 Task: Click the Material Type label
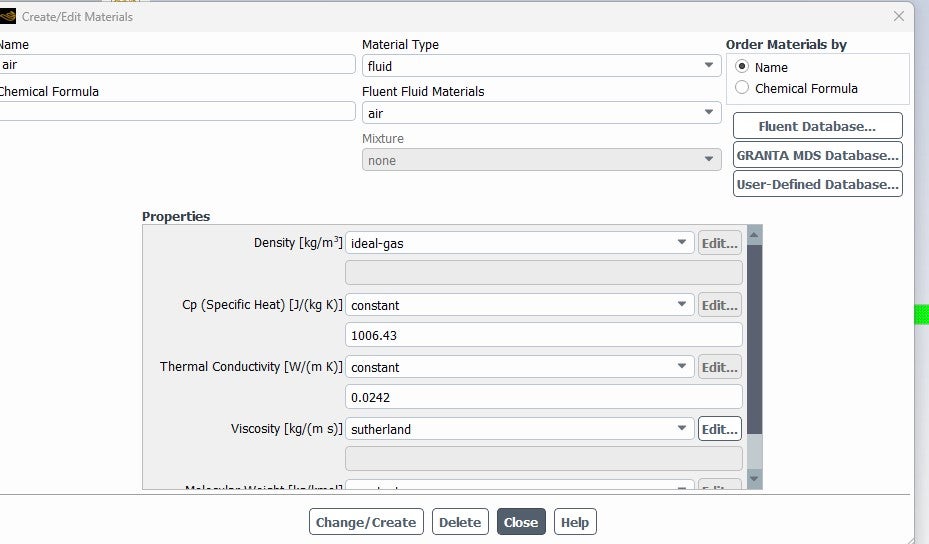pyautogui.click(x=401, y=44)
